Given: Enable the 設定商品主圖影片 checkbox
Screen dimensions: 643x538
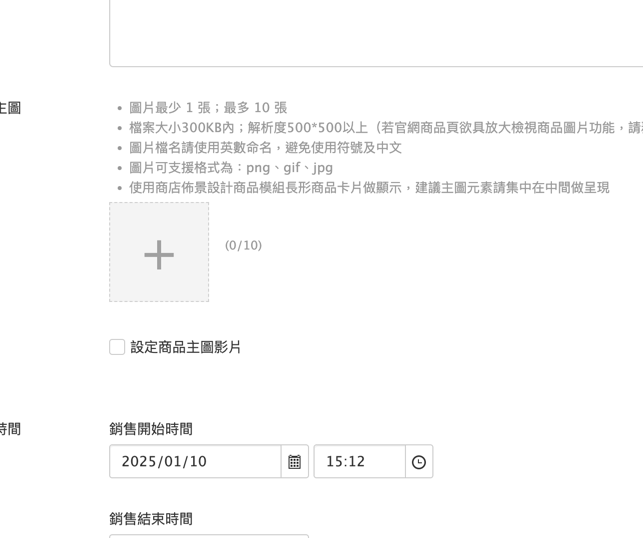Looking at the screenshot, I should point(117,347).
